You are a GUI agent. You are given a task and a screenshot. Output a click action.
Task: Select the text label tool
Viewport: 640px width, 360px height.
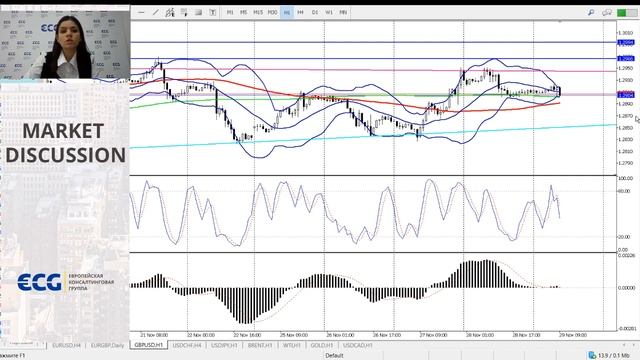[x=213, y=13]
